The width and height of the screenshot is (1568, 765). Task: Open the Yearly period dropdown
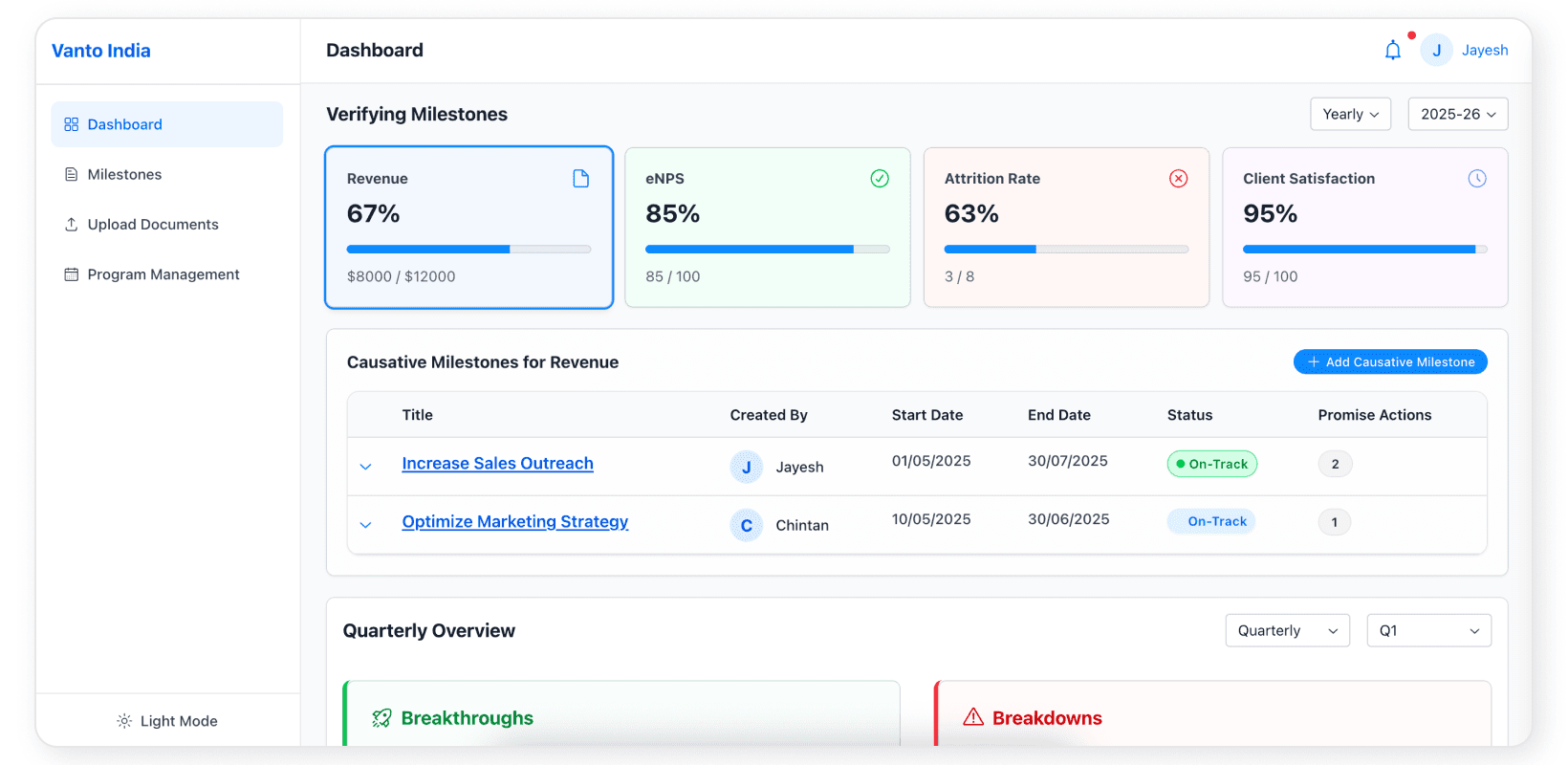coord(1351,114)
